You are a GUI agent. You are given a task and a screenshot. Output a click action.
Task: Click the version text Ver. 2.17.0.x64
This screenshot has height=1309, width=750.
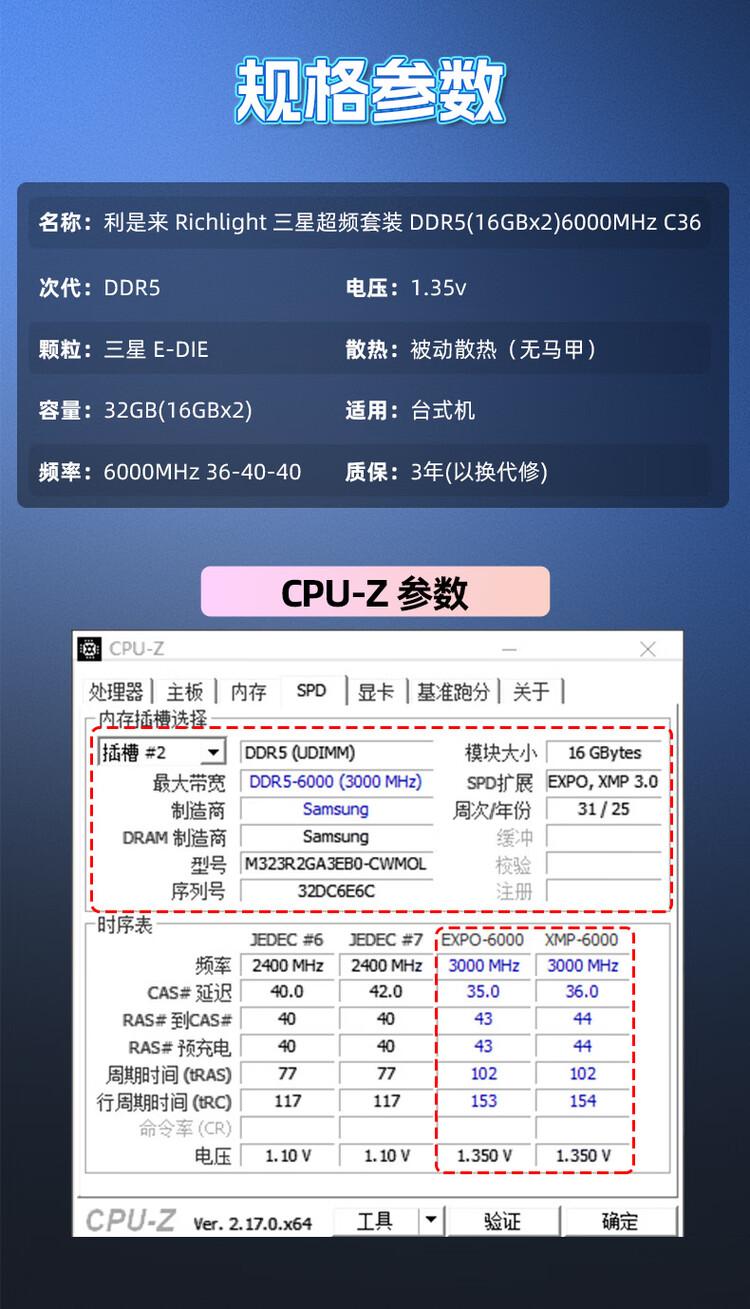coord(252,1223)
